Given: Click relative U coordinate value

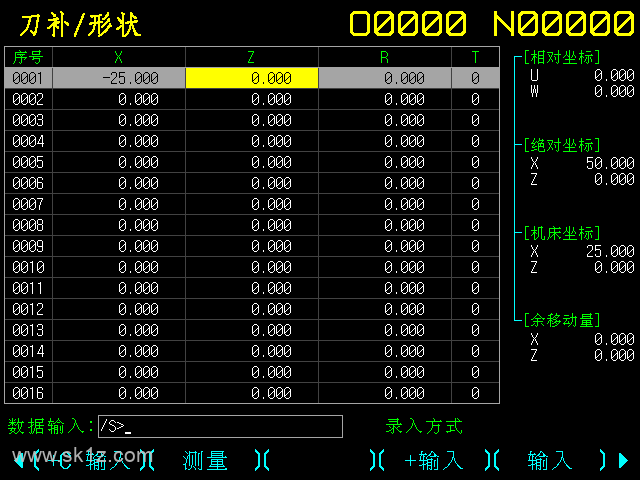Looking at the screenshot, I should click(x=614, y=76).
